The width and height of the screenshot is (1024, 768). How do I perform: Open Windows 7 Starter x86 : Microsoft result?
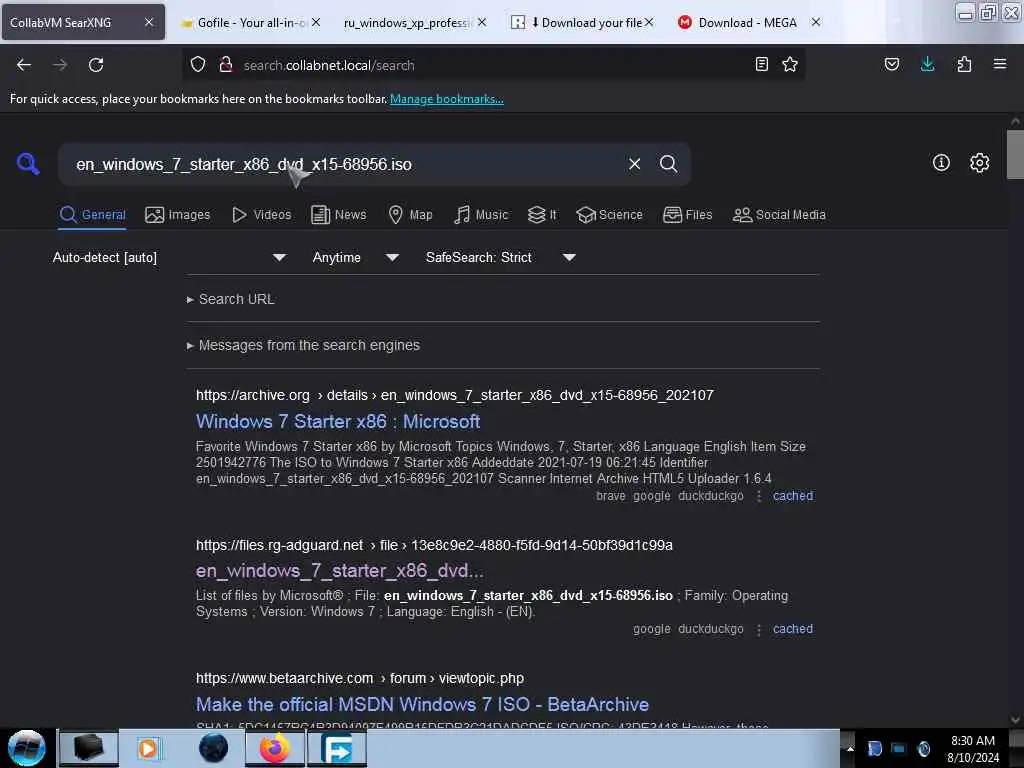coord(338,421)
